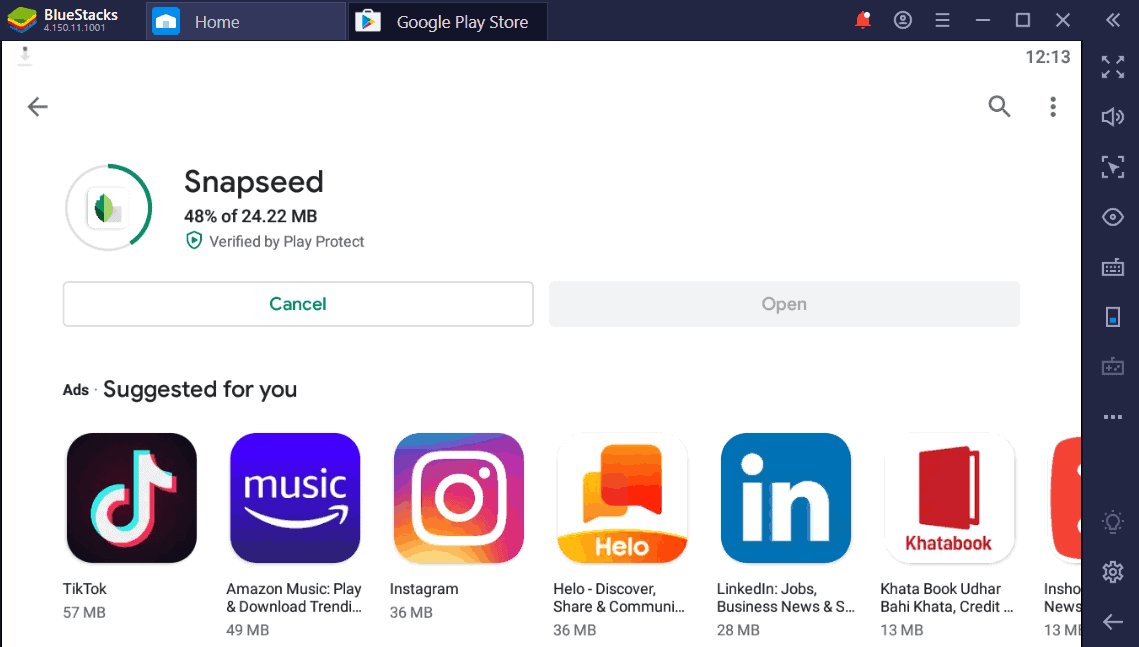Click the download notification icon in status bar

(x=25, y=56)
